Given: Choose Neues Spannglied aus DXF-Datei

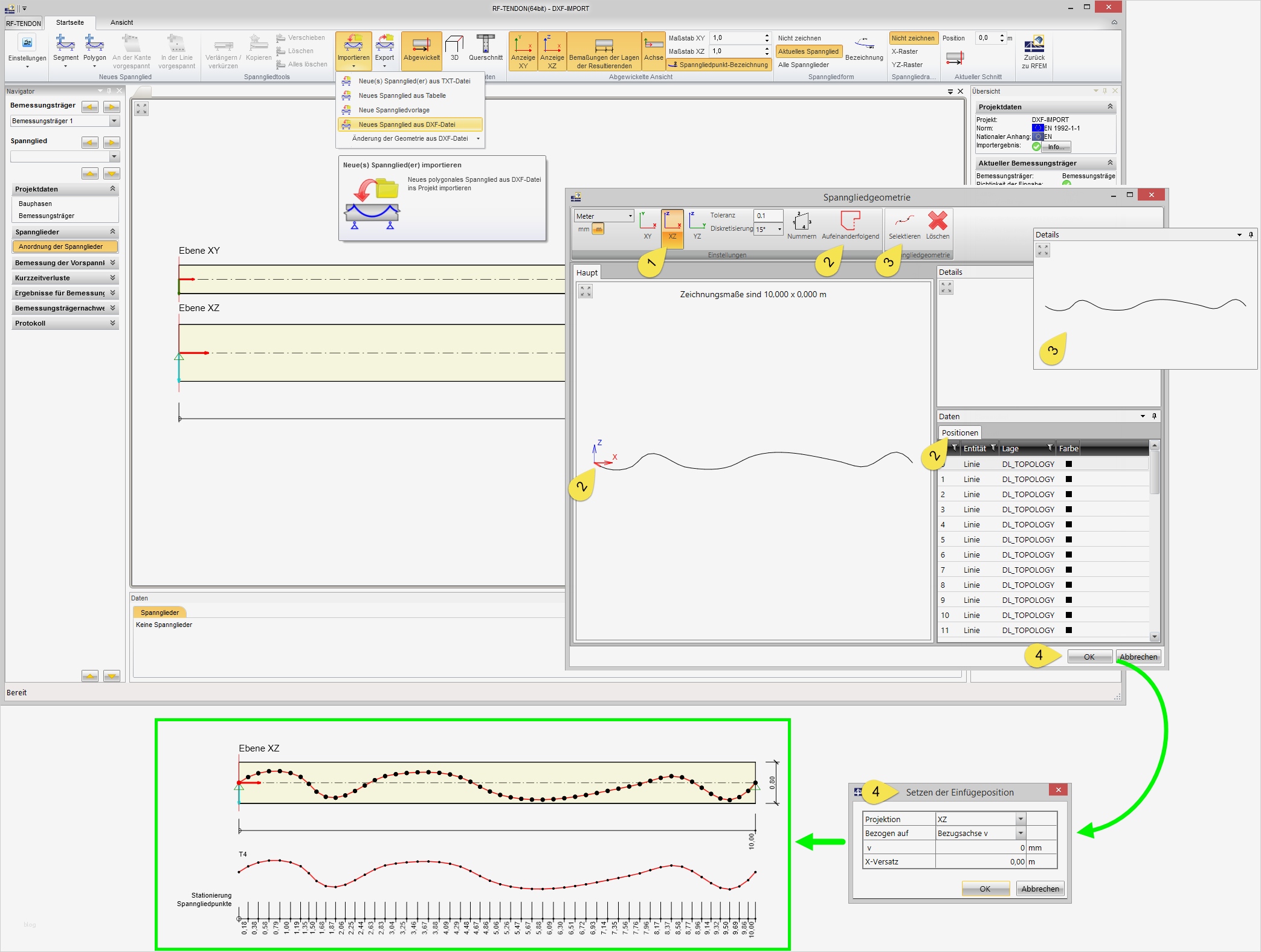Looking at the screenshot, I should coord(407,124).
